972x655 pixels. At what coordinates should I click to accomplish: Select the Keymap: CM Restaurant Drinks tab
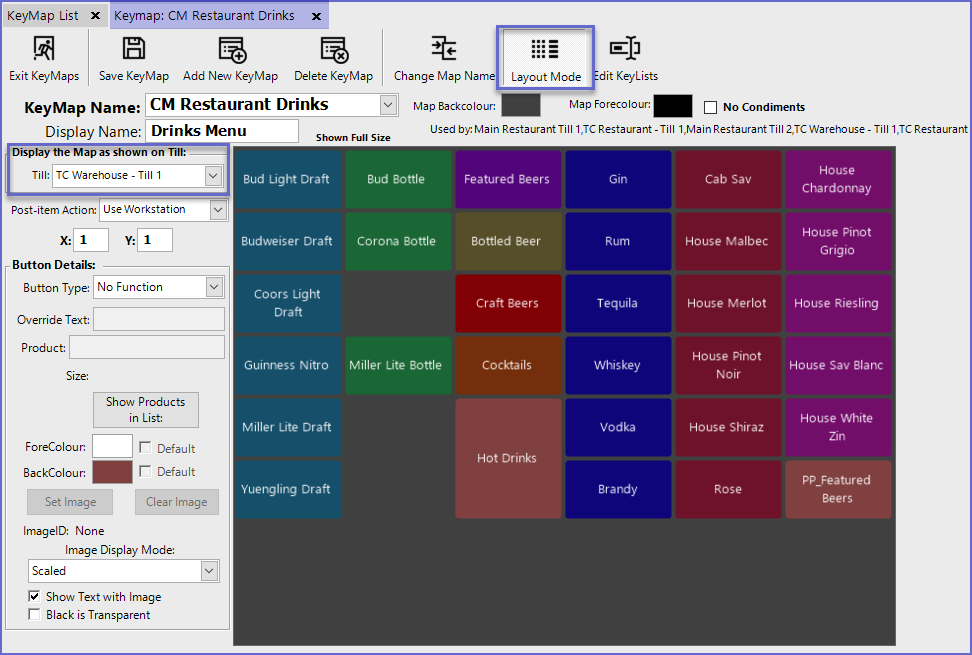pyautogui.click(x=204, y=16)
